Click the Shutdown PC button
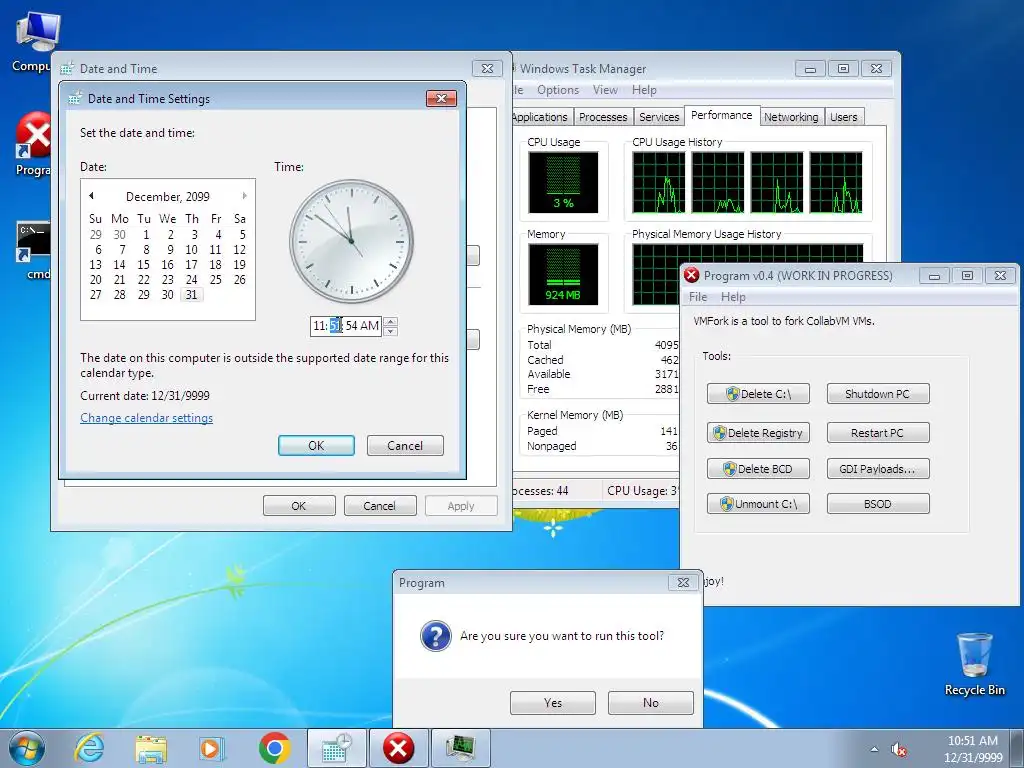The height and width of the screenshot is (768, 1024). point(878,394)
